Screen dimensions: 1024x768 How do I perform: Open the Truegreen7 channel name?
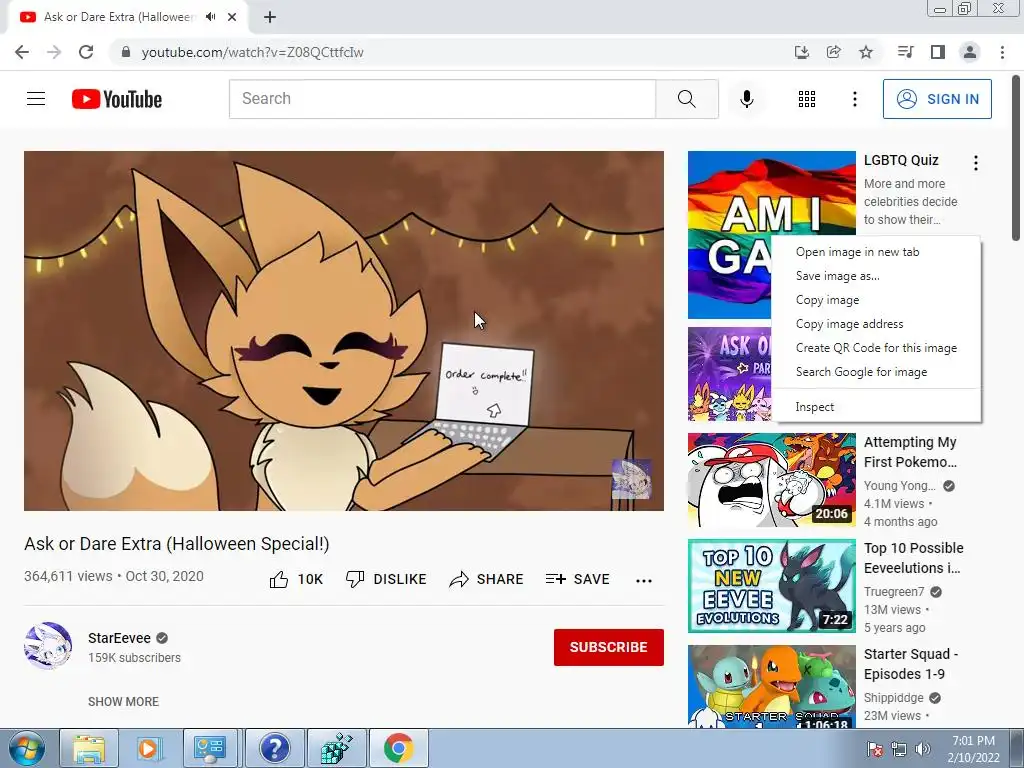click(x=894, y=592)
